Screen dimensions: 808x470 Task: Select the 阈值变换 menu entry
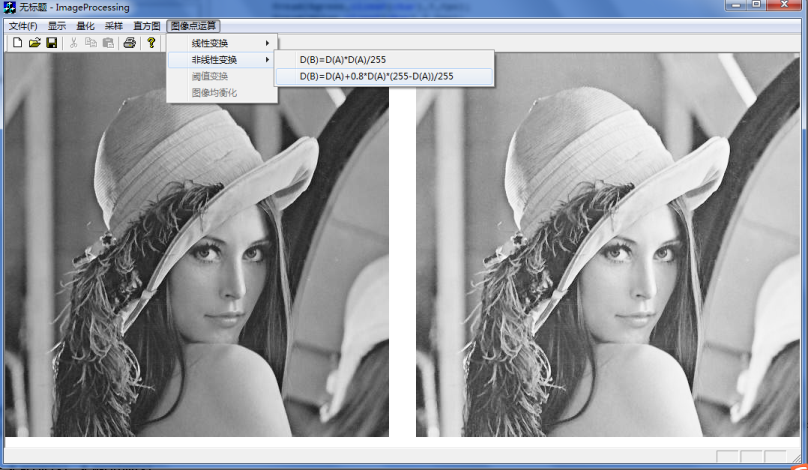pos(223,76)
